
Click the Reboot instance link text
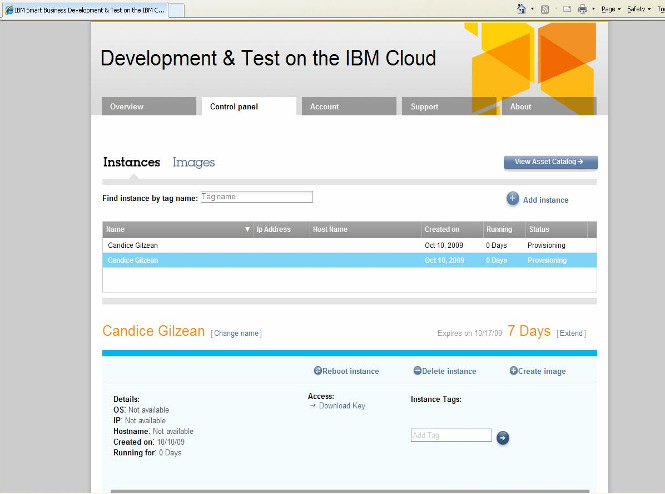point(351,371)
